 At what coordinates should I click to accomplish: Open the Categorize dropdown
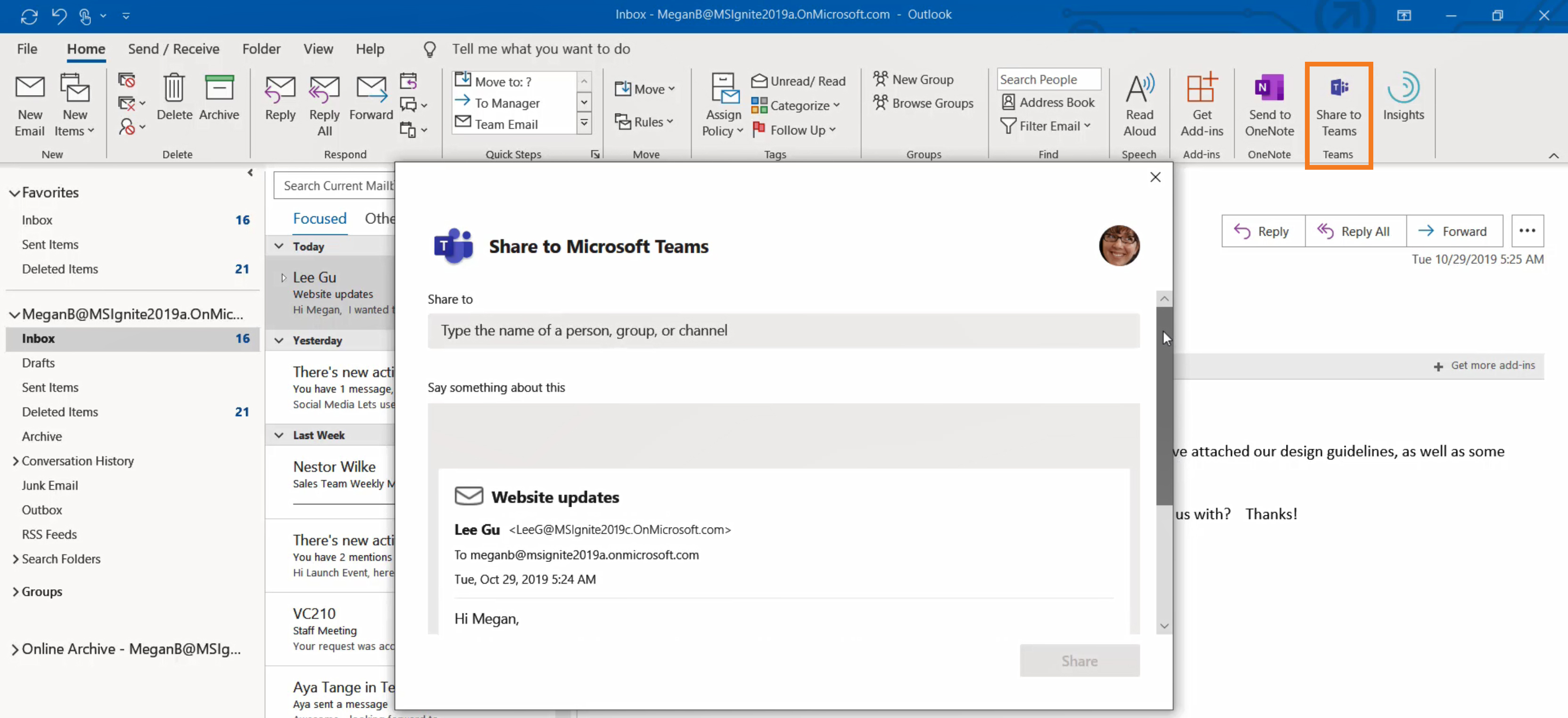click(x=796, y=105)
